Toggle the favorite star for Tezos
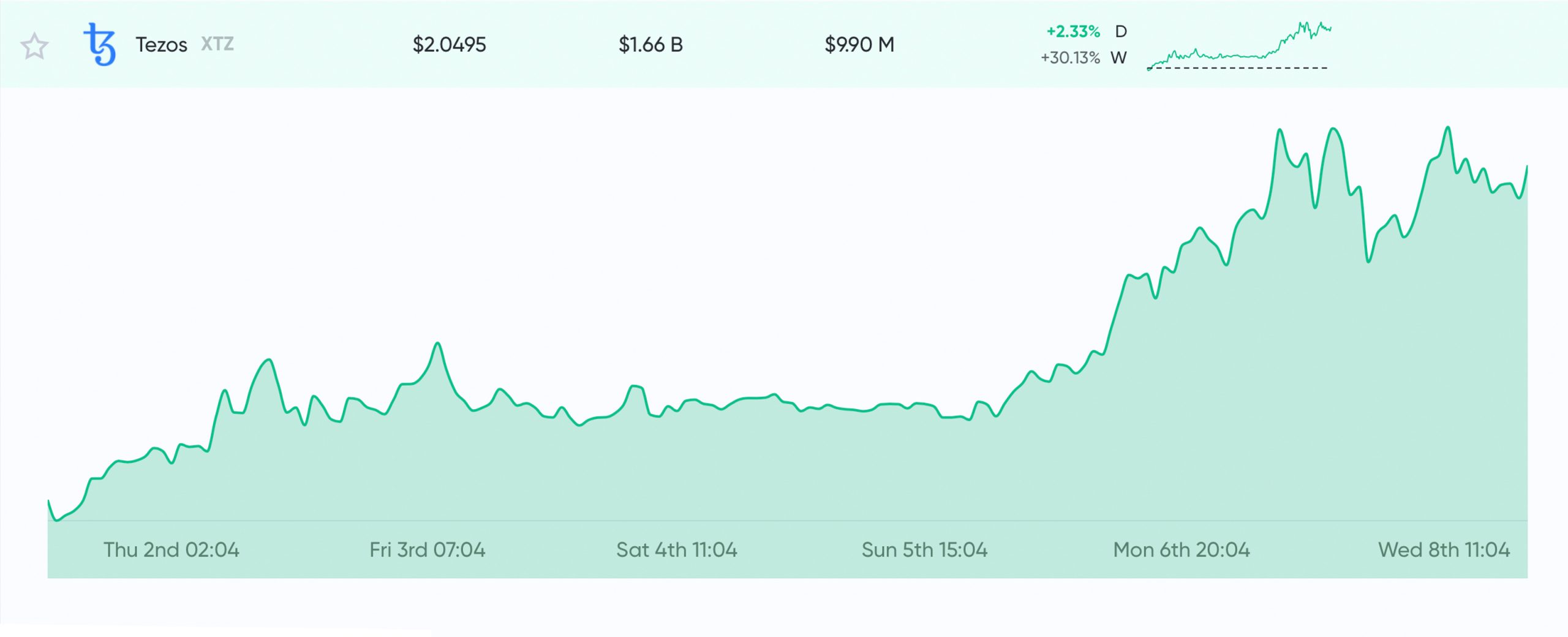Image resolution: width=1568 pixels, height=637 pixels. (x=34, y=47)
